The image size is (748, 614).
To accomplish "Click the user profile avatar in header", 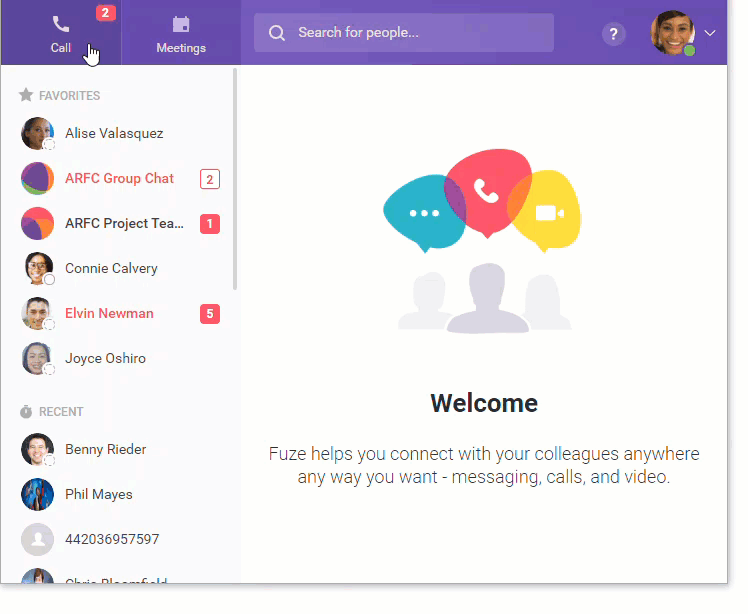I will click(x=673, y=33).
